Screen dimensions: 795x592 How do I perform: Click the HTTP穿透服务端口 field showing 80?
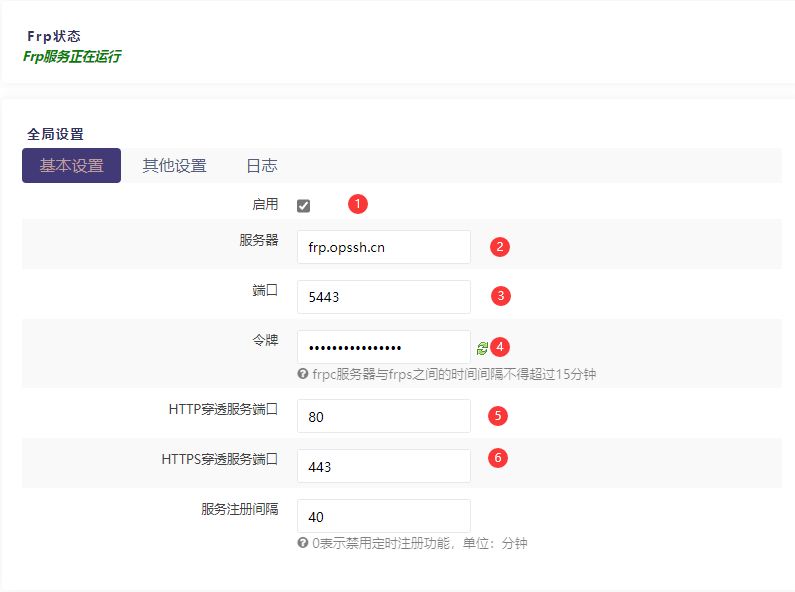pyautogui.click(x=384, y=416)
